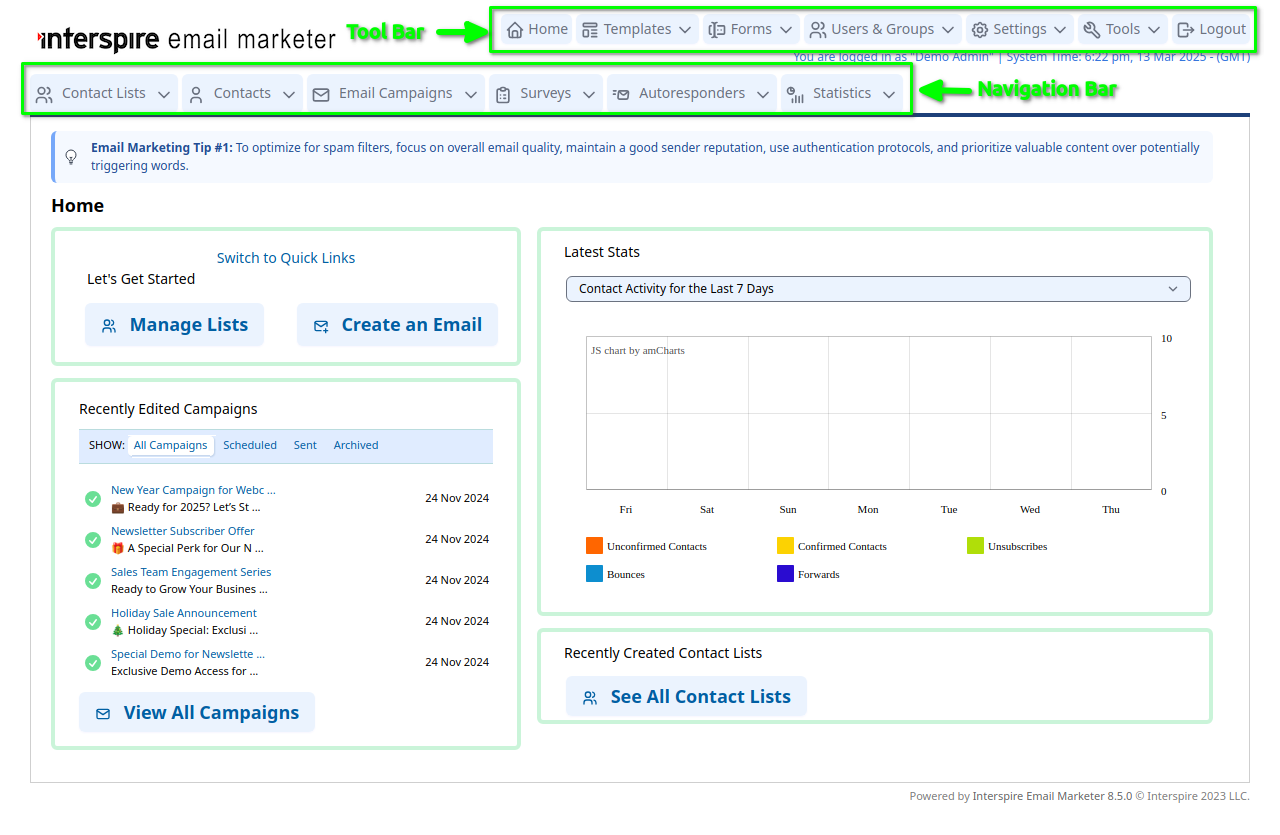The width and height of the screenshot is (1280, 835).
Task: Click the green checkmark beside Holiday Sale Announcement
Action: (92, 621)
